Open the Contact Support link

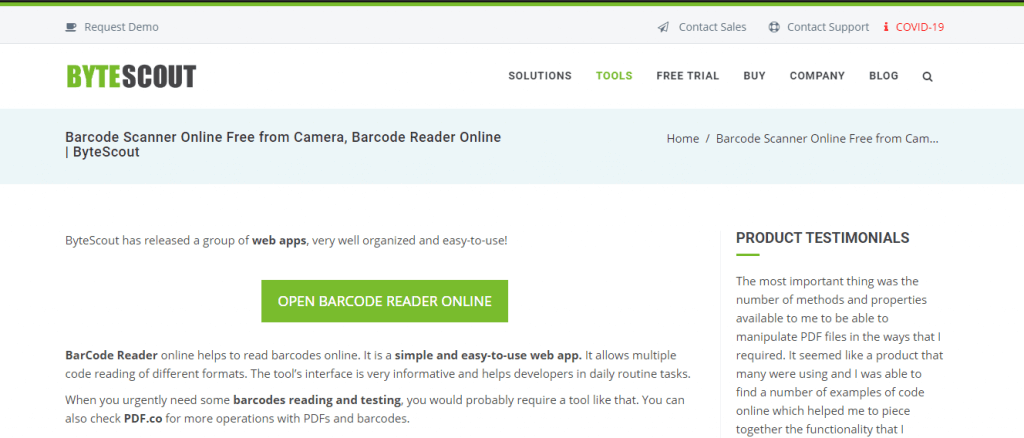pyautogui.click(x=828, y=27)
